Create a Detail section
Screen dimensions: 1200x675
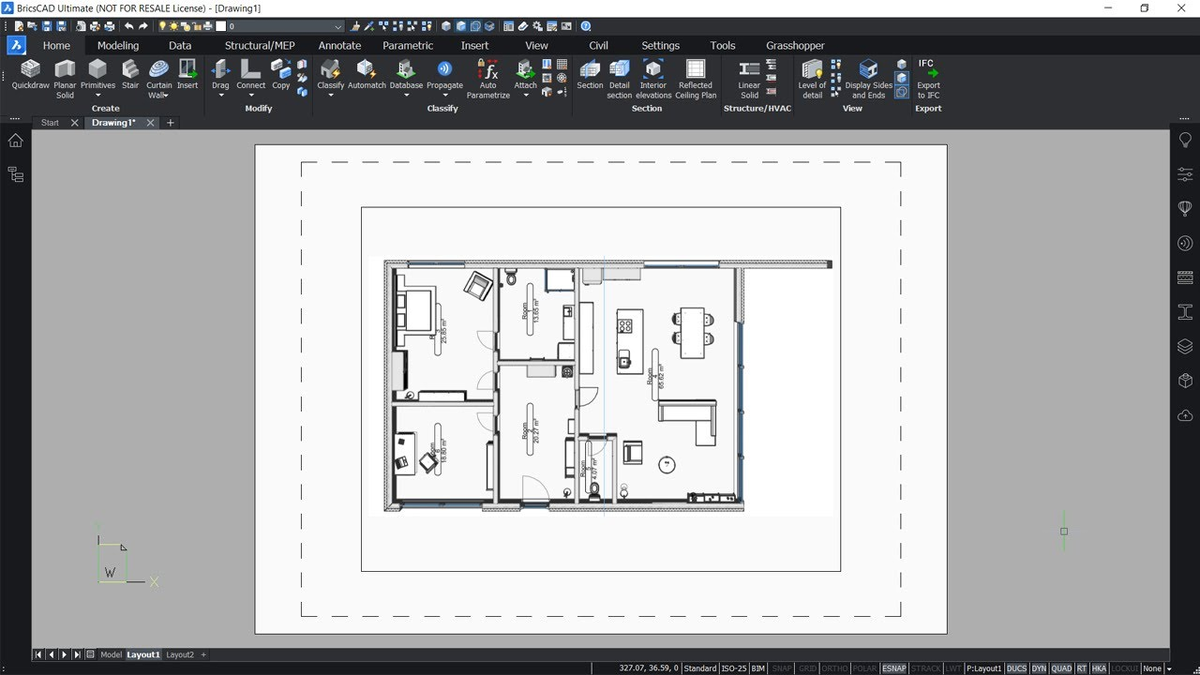[x=620, y=79]
